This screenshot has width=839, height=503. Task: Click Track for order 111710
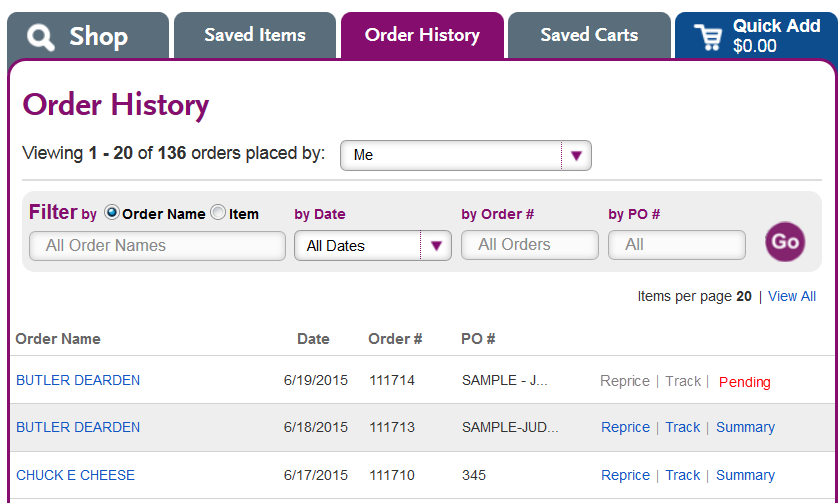click(x=682, y=475)
